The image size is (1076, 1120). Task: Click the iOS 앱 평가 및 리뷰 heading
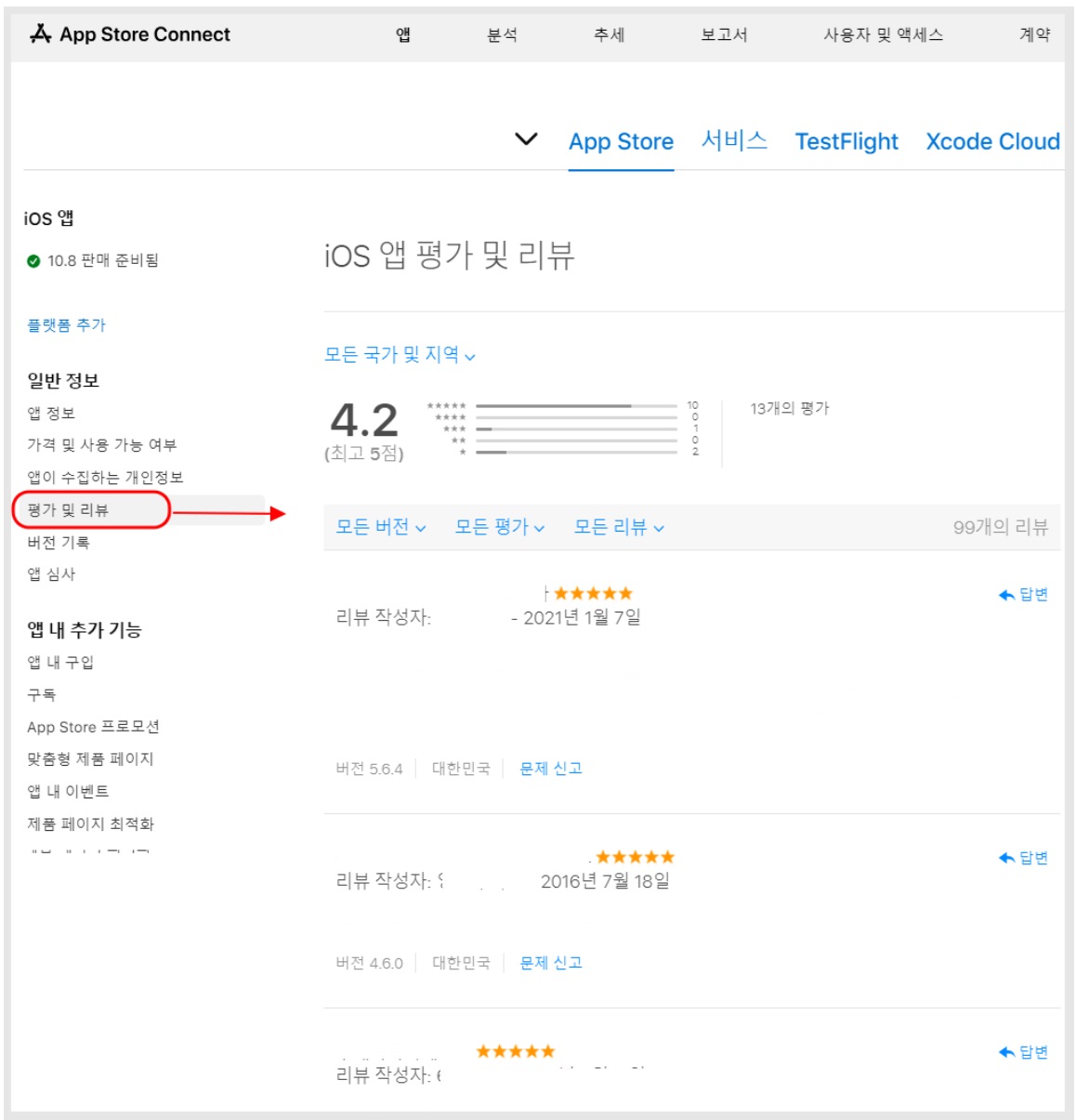tap(450, 254)
